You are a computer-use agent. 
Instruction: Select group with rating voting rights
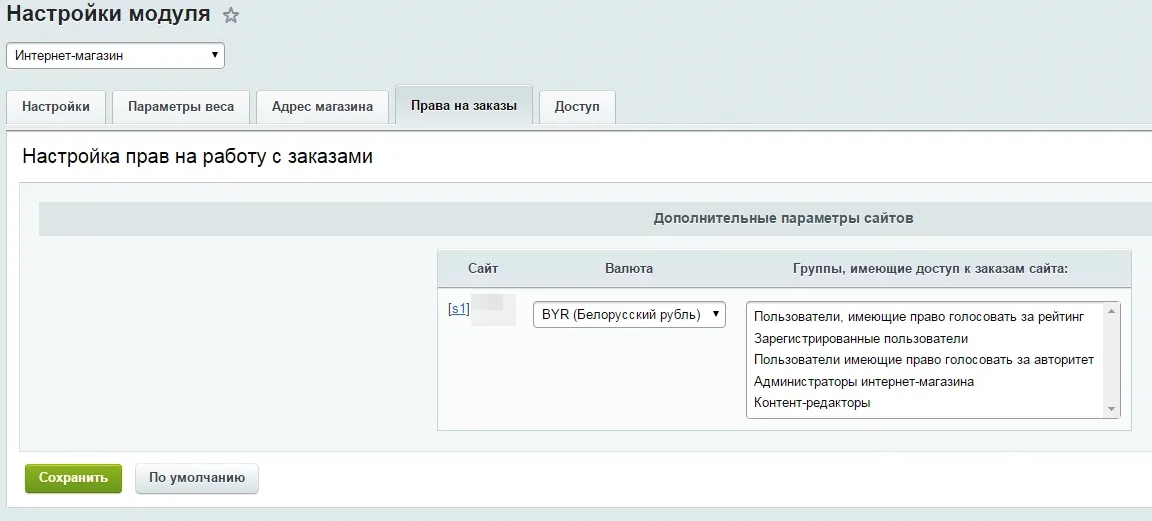(x=919, y=316)
